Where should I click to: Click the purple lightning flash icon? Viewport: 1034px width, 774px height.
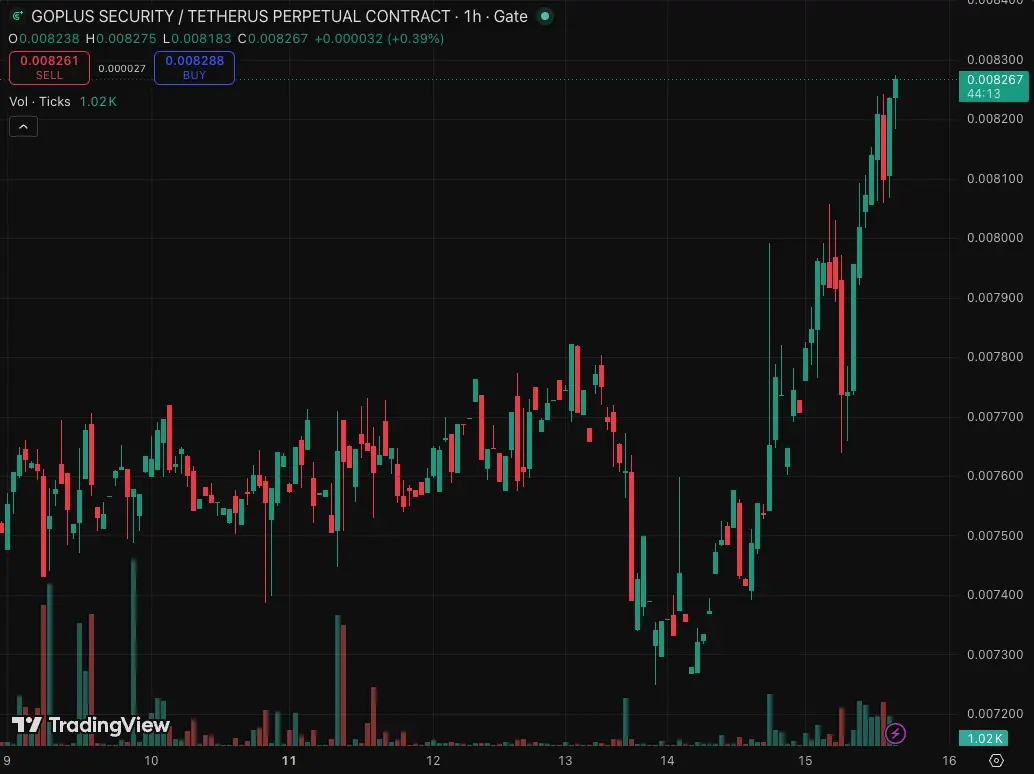895,733
